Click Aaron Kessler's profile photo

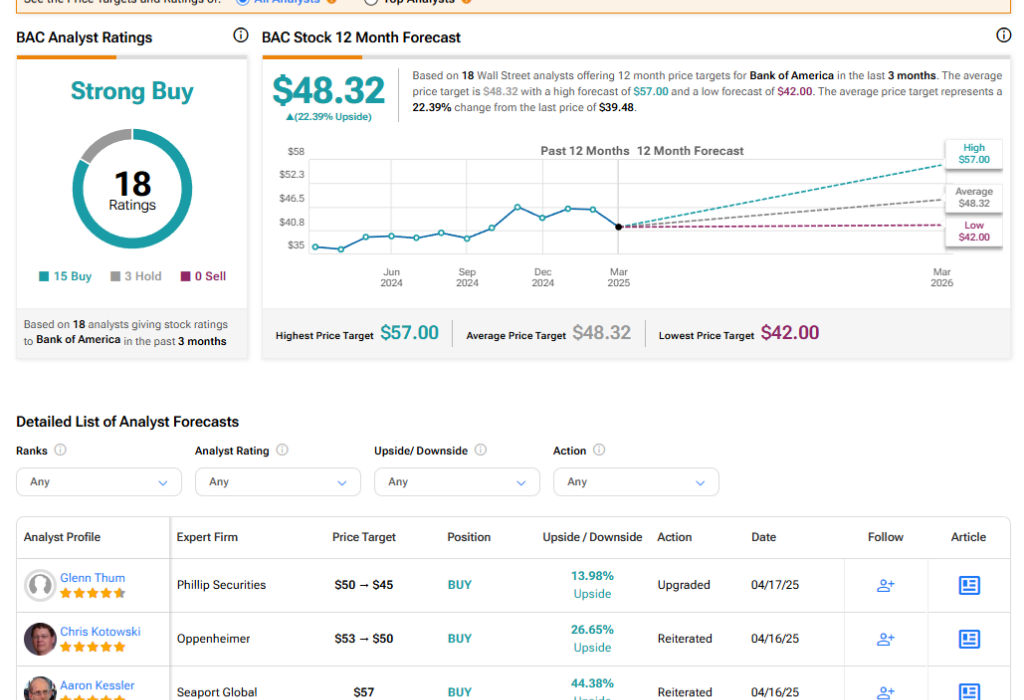[x=40, y=689]
